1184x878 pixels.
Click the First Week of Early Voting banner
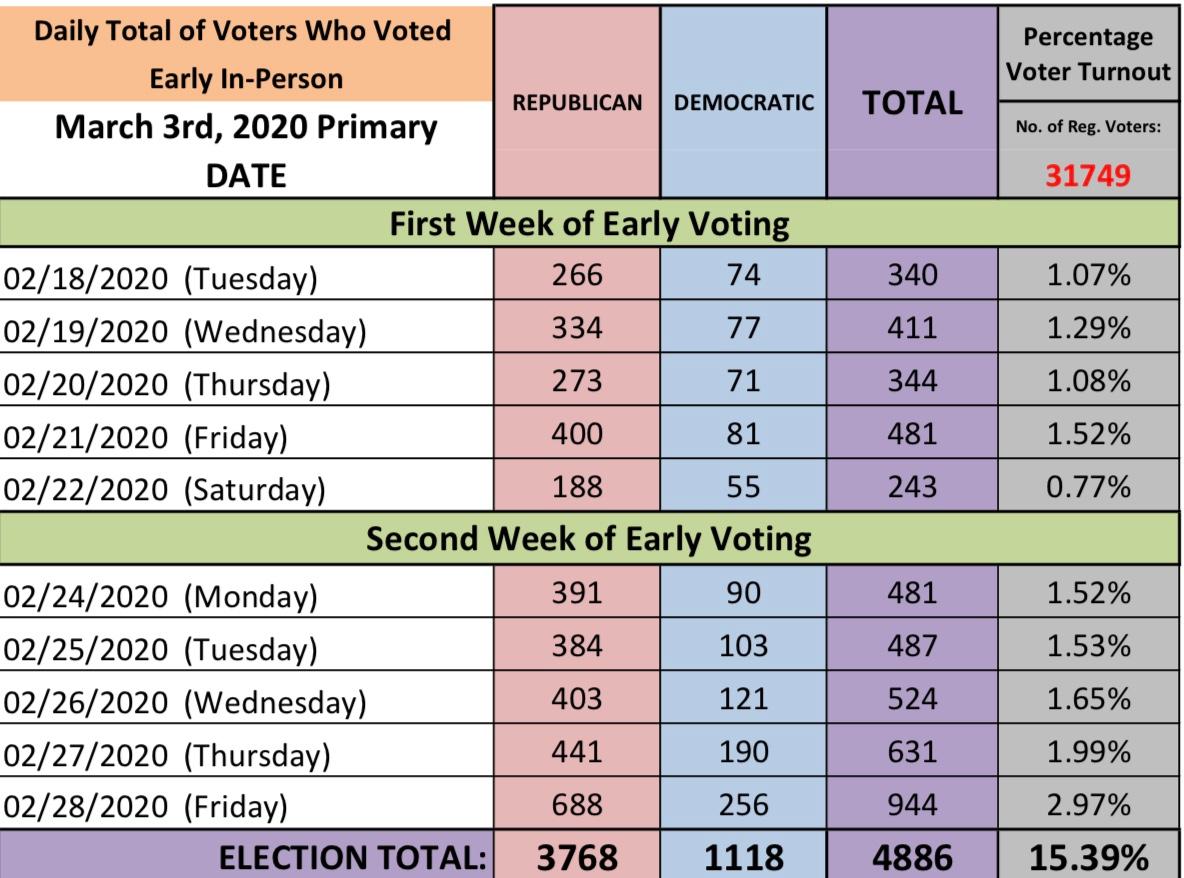coord(589,224)
